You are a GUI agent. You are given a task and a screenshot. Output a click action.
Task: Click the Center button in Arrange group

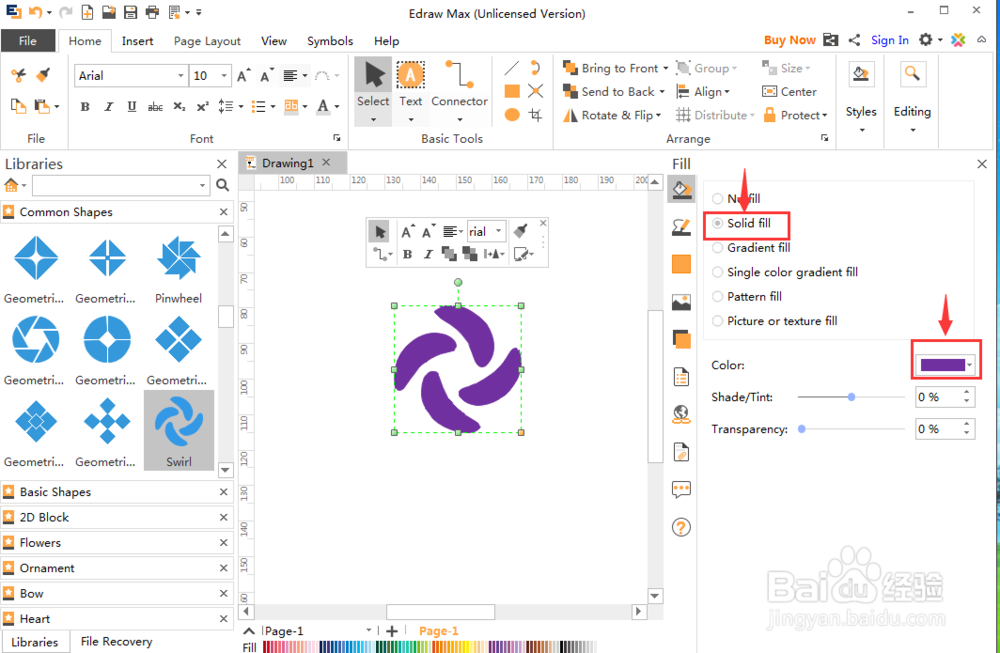pyautogui.click(x=790, y=92)
